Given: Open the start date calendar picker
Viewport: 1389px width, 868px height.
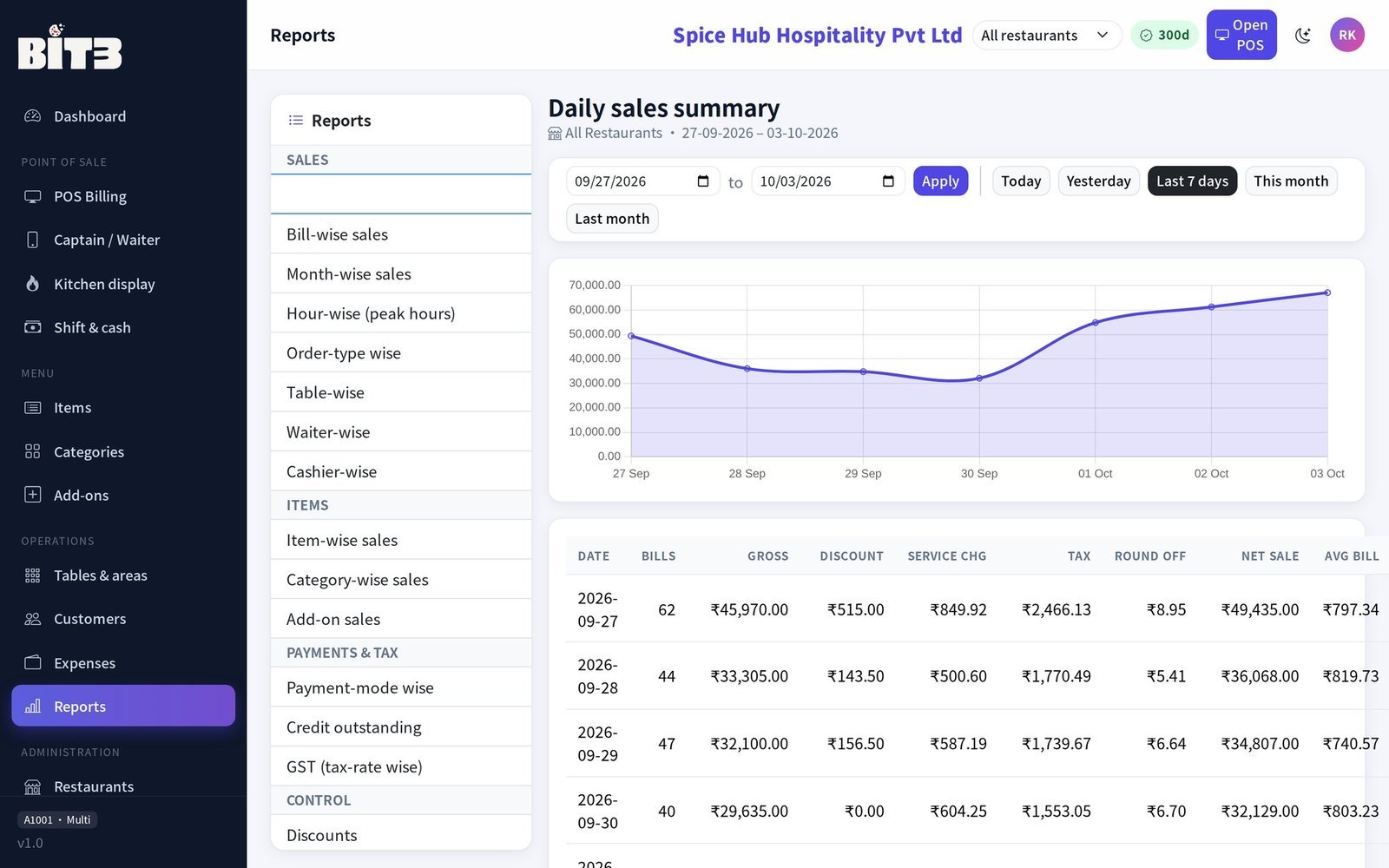Looking at the screenshot, I should (x=703, y=181).
